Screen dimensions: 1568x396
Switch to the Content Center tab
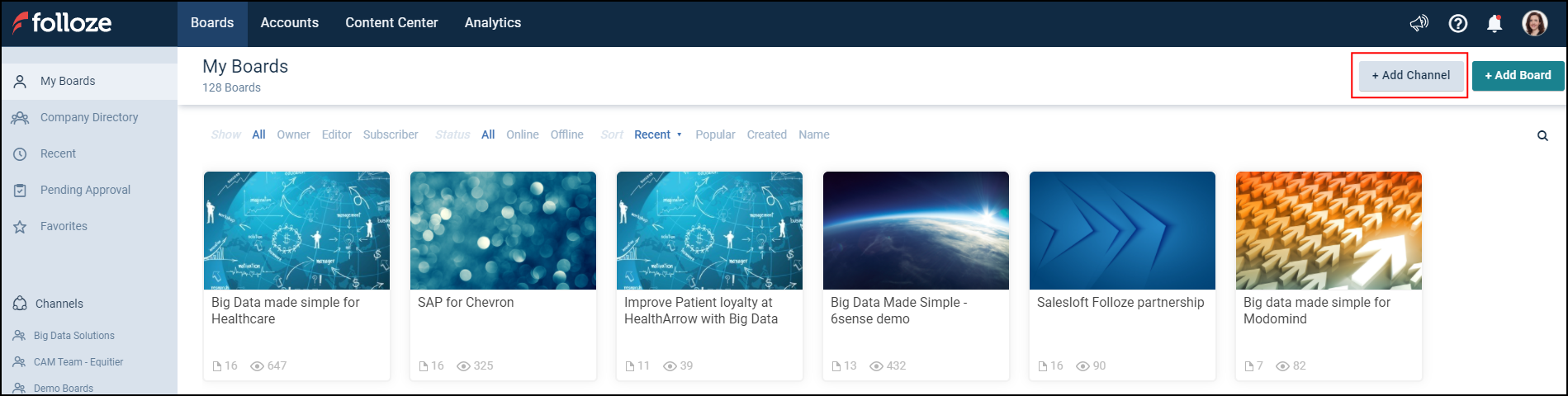pyautogui.click(x=391, y=23)
